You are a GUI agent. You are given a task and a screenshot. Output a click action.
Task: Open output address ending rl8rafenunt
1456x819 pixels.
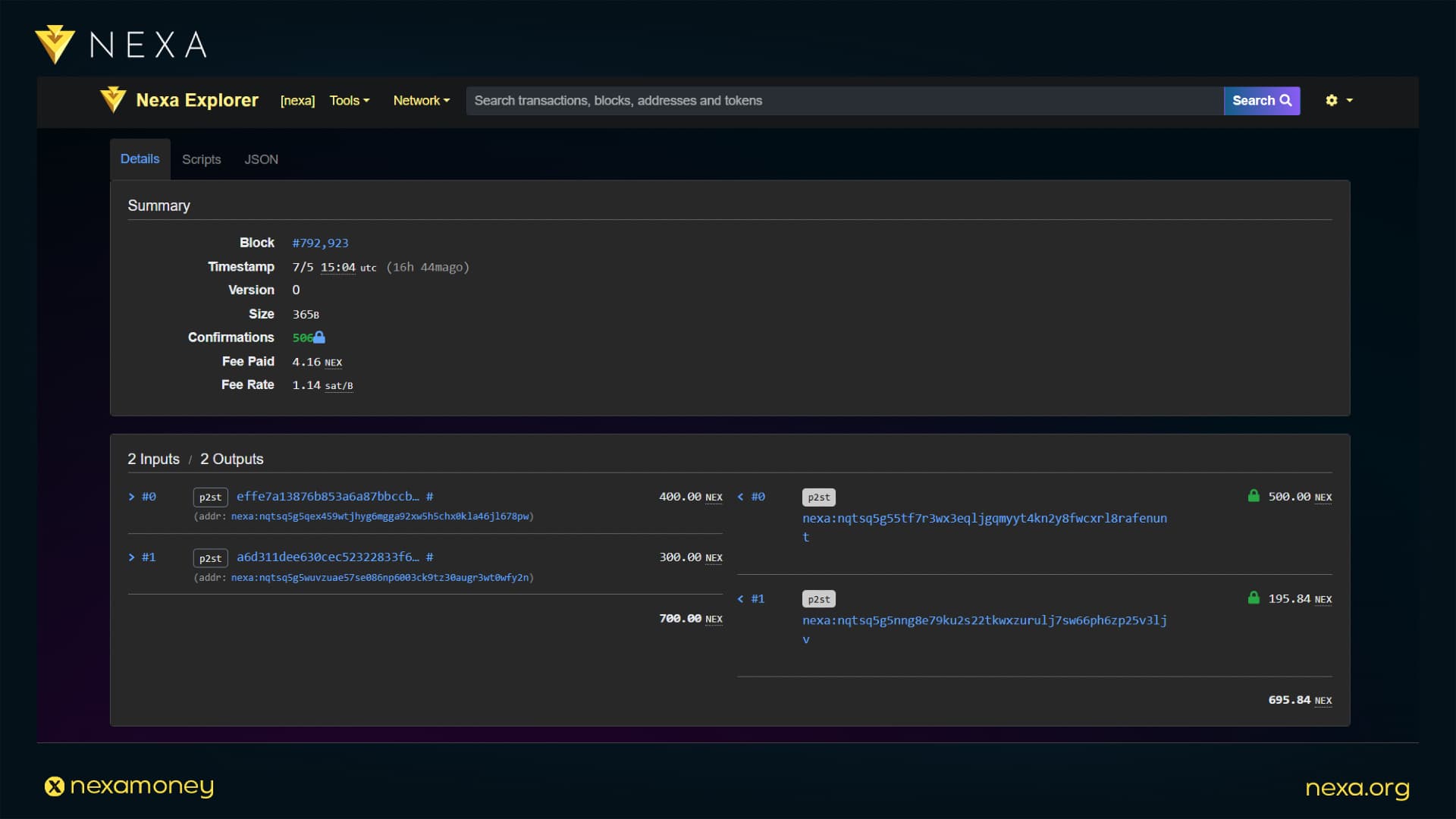[984, 527]
